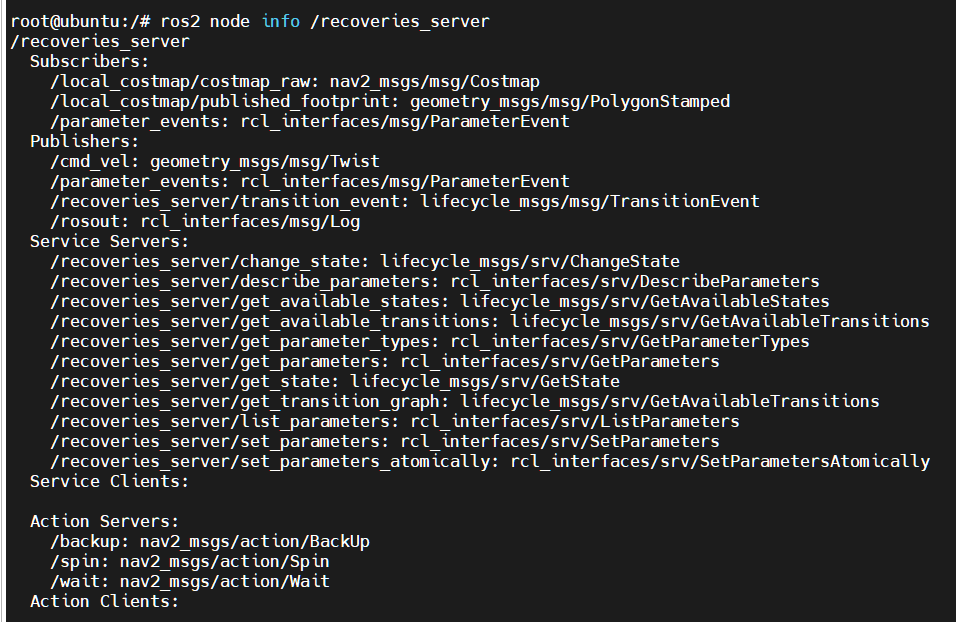Click the /spin nav2_msgs action line
956x622 pixels.
190,561
